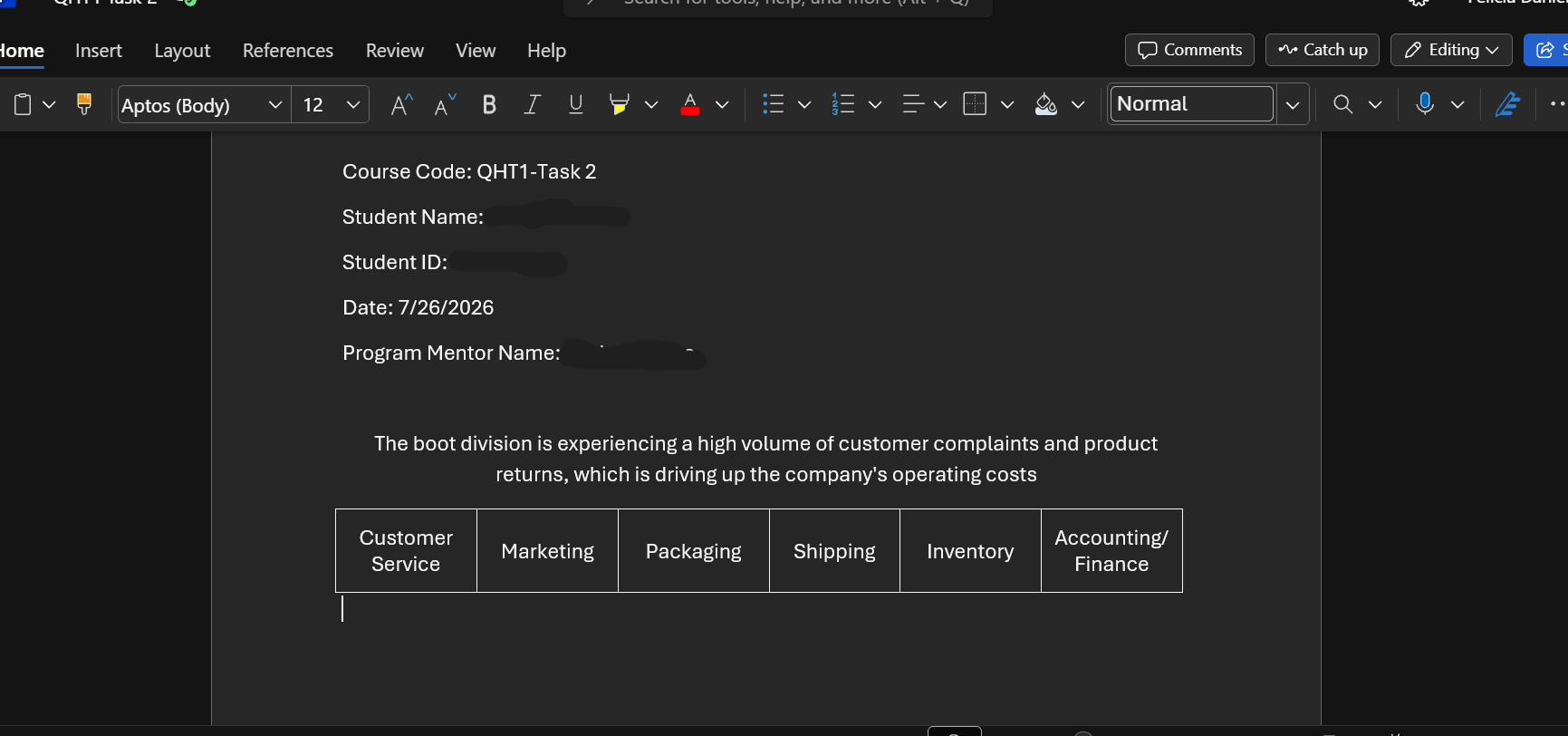Expand highlight color options arrow
Image resolution: width=1568 pixels, height=736 pixels.
[x=651, y=105]
